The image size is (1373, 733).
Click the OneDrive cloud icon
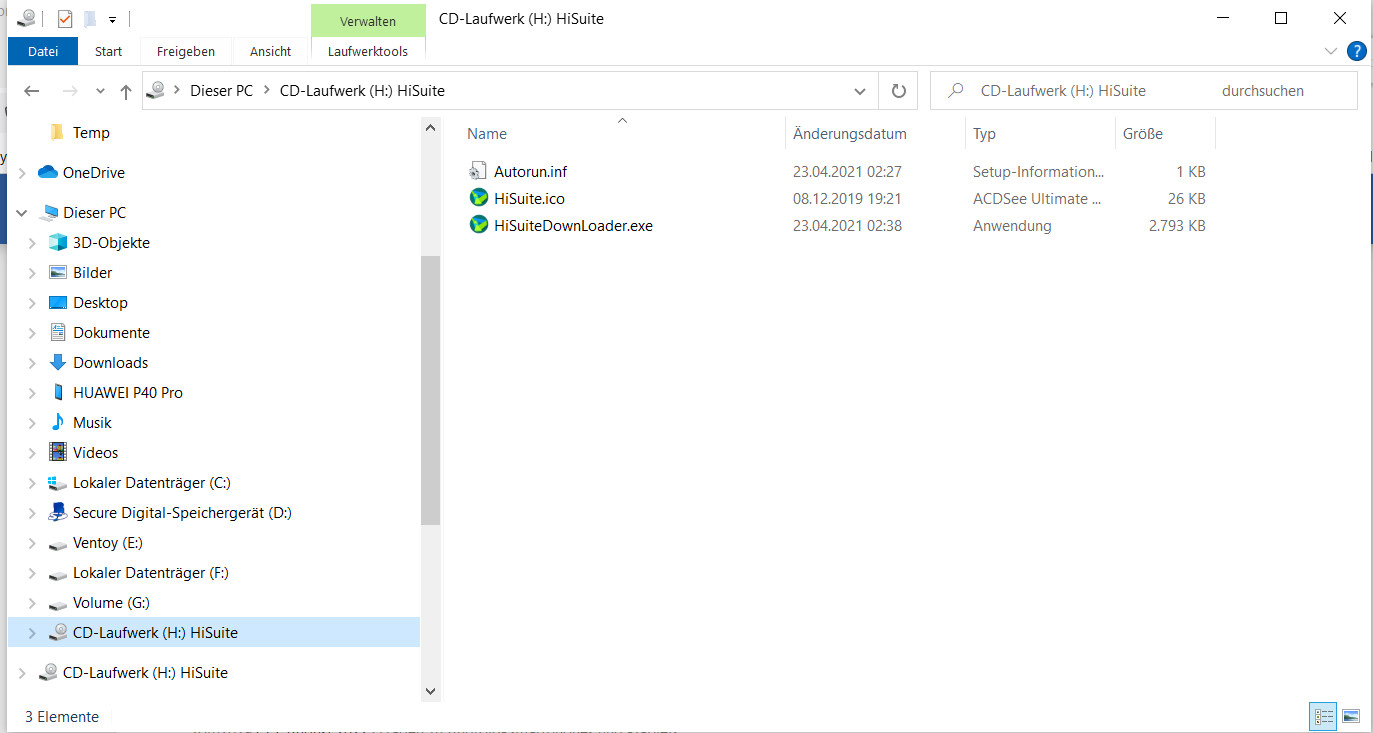point(48,172)
